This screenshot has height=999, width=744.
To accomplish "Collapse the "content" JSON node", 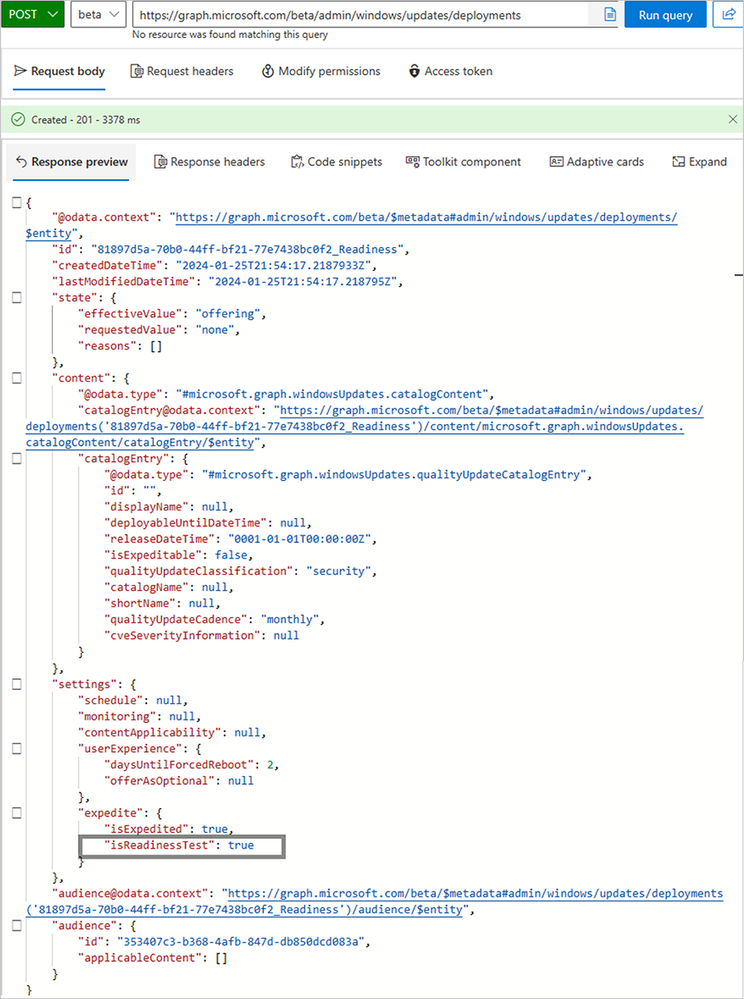I will tap(17, 378).
